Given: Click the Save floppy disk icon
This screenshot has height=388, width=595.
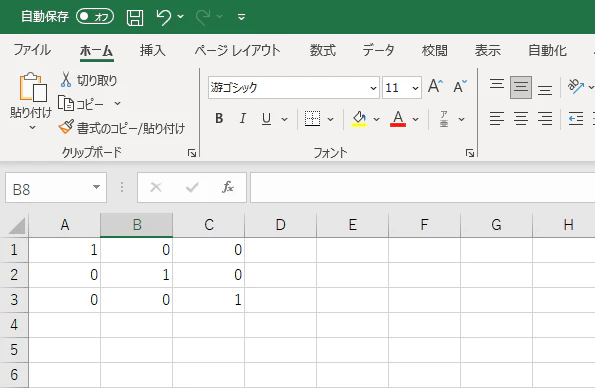Looking at the screenshot, I should click(x=135, y=17).
